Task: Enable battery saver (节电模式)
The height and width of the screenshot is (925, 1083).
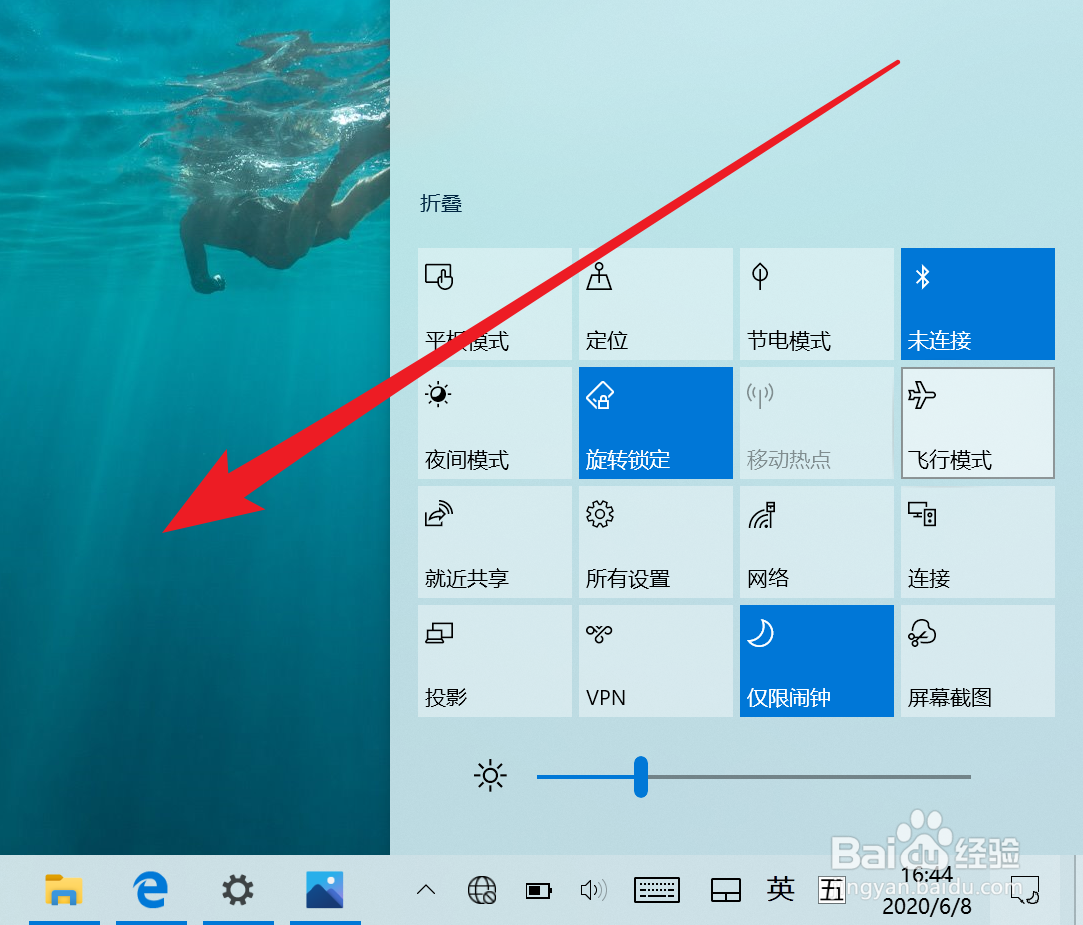Action: pos(816,304)
